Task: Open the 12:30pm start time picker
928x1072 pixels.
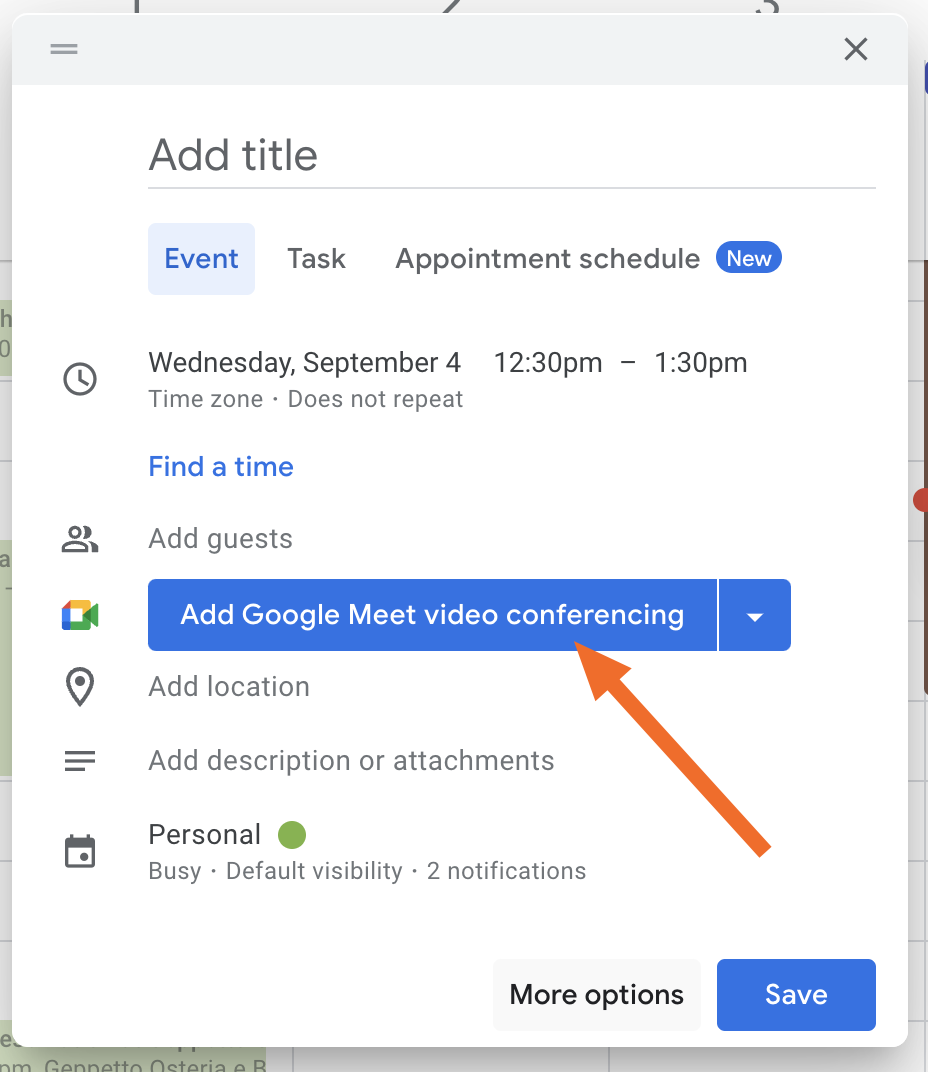Action: point(548,362)
